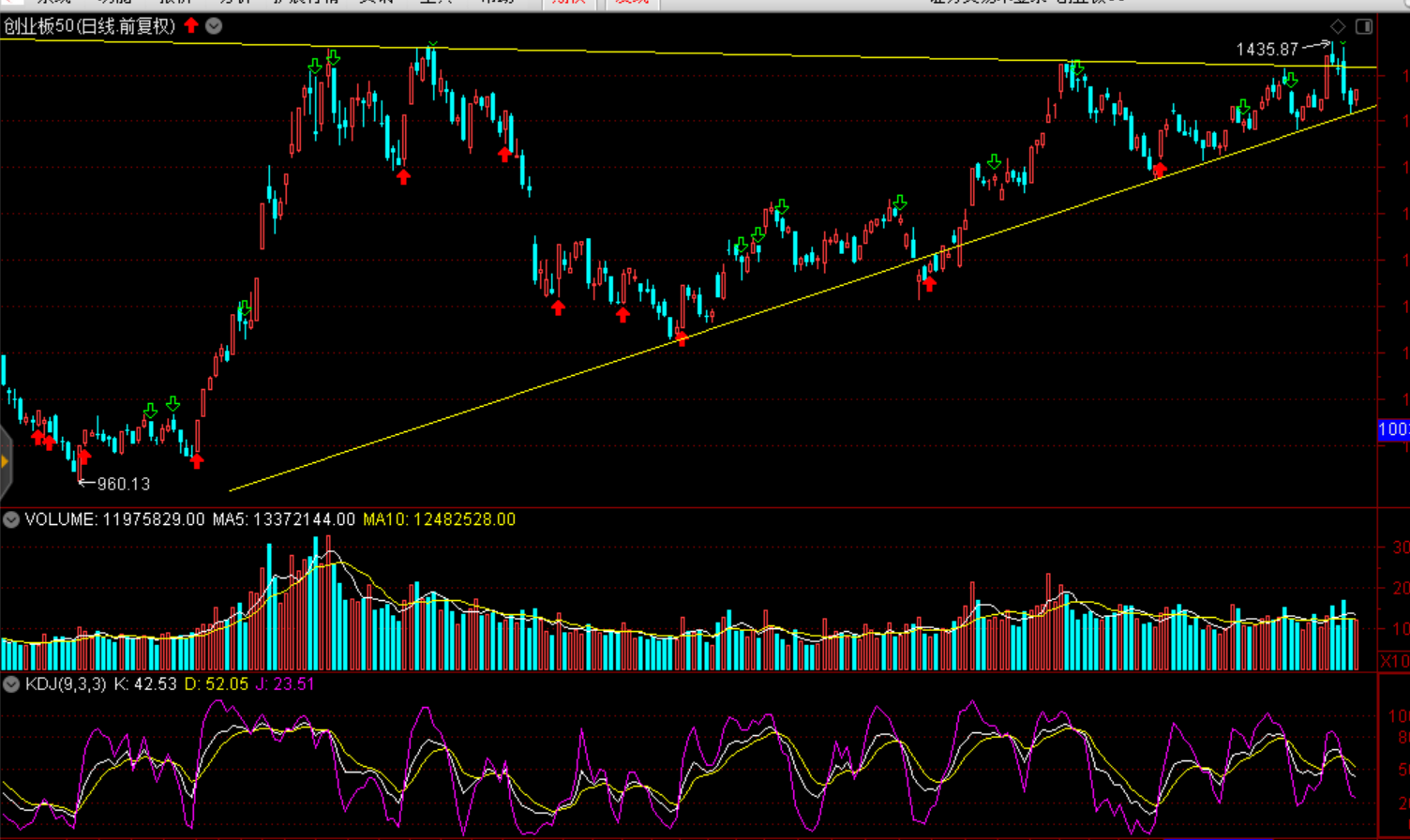Click the yellow D value label
Screen dimensions: 1410x840
[x=216, y=684]
